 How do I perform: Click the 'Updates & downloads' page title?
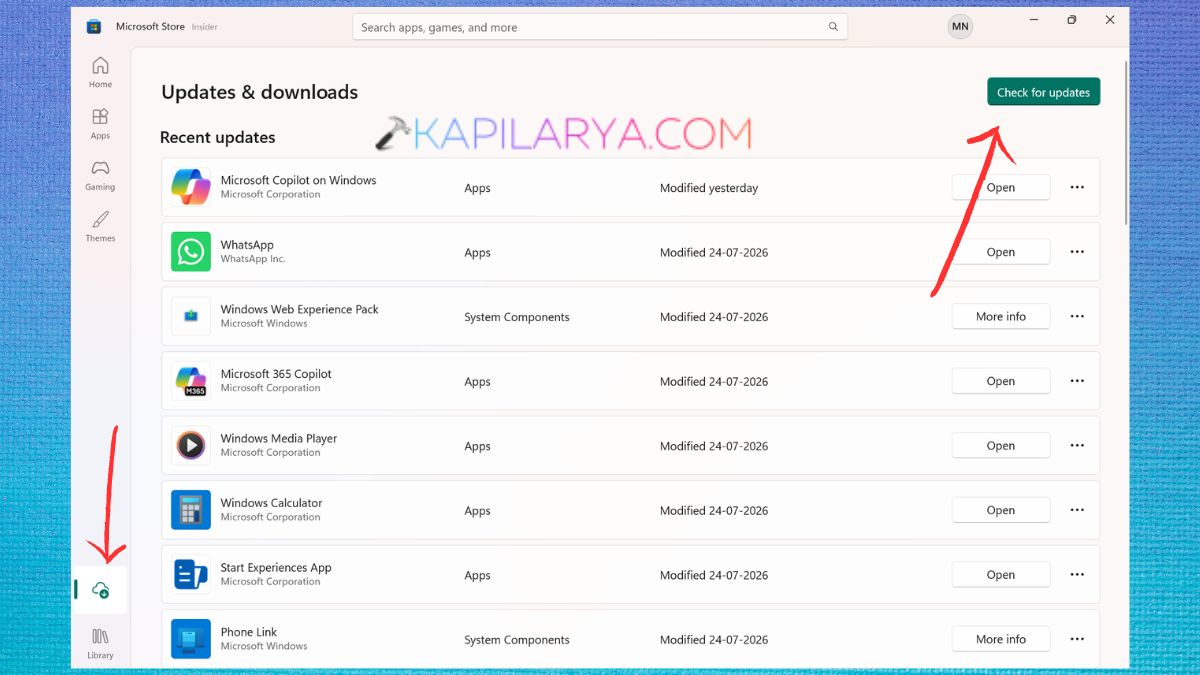pyautogui.click(x=259, y=92)
